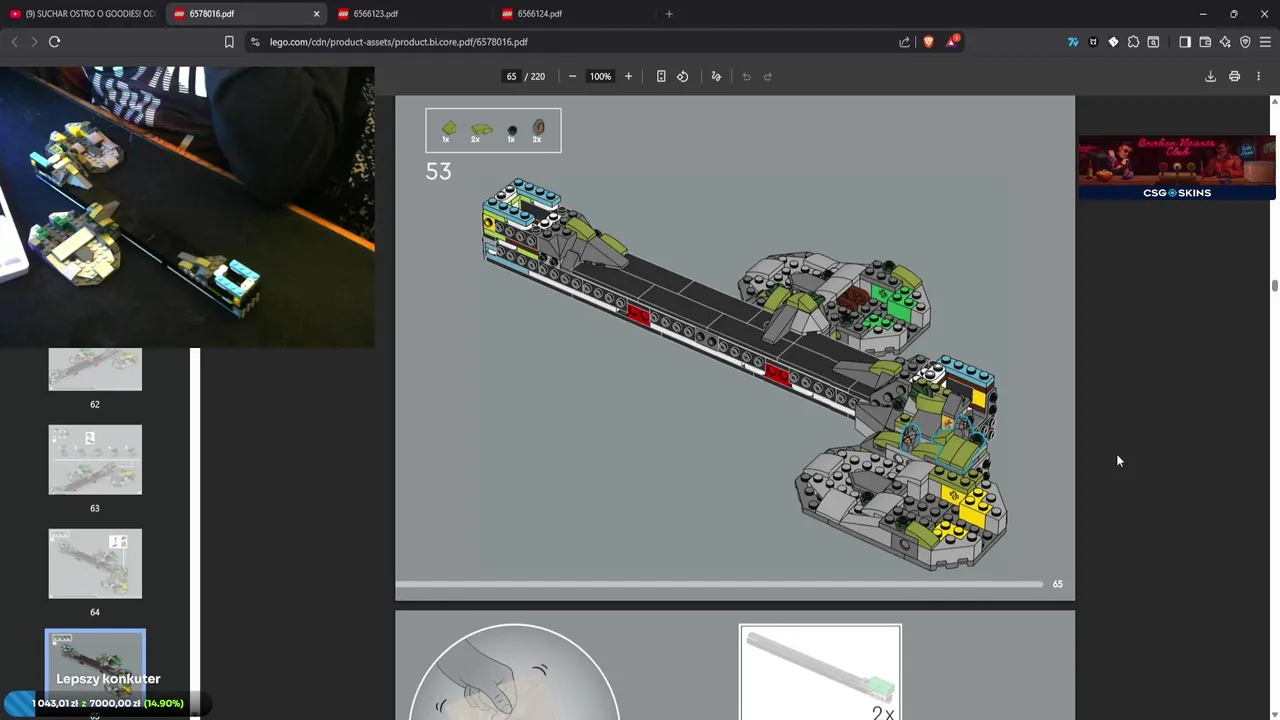Rotate the PDF counterclockwise
Screen dimensions: 1280x720
point(683,76)
